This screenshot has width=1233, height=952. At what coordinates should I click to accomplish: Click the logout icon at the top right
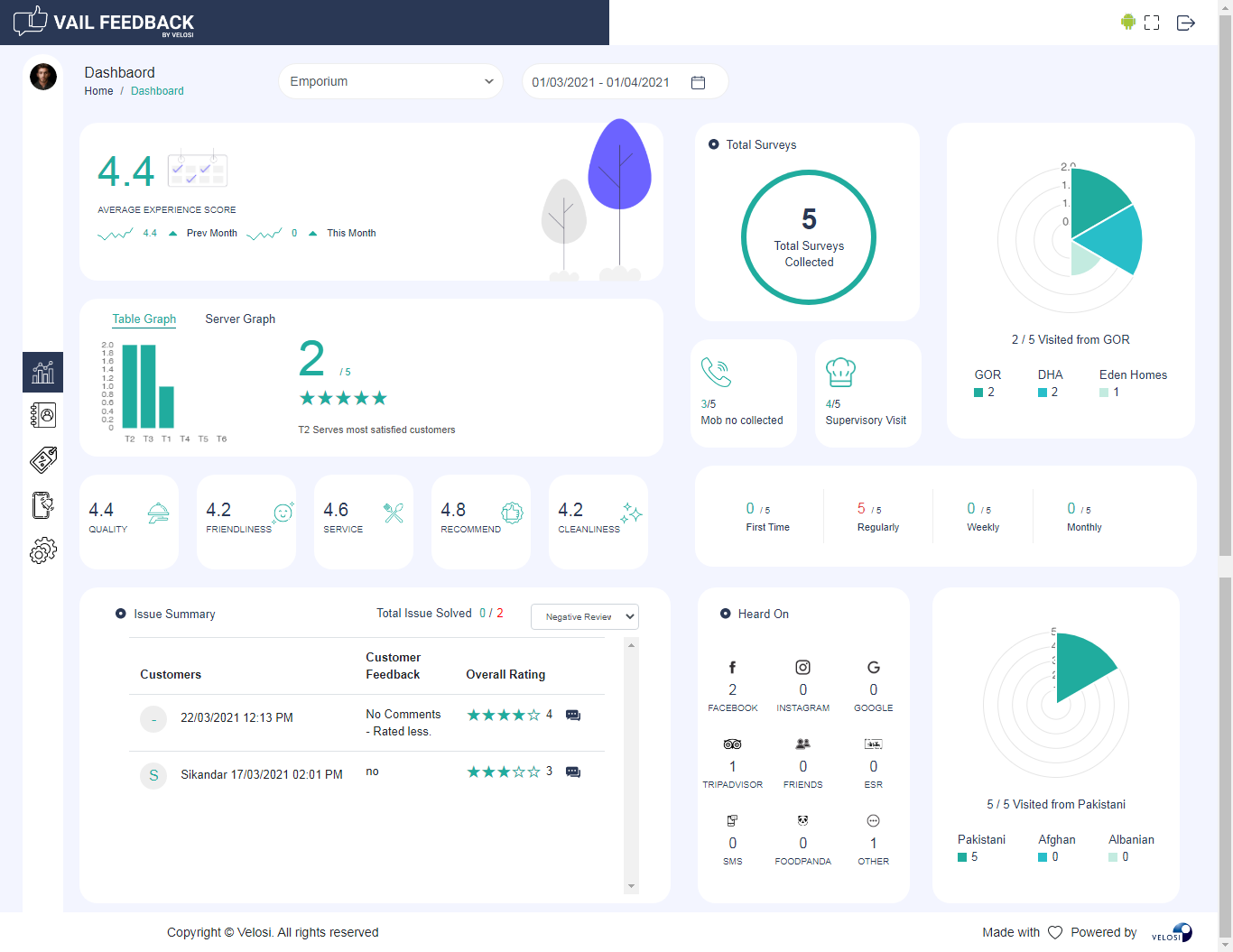[1185, 23]
